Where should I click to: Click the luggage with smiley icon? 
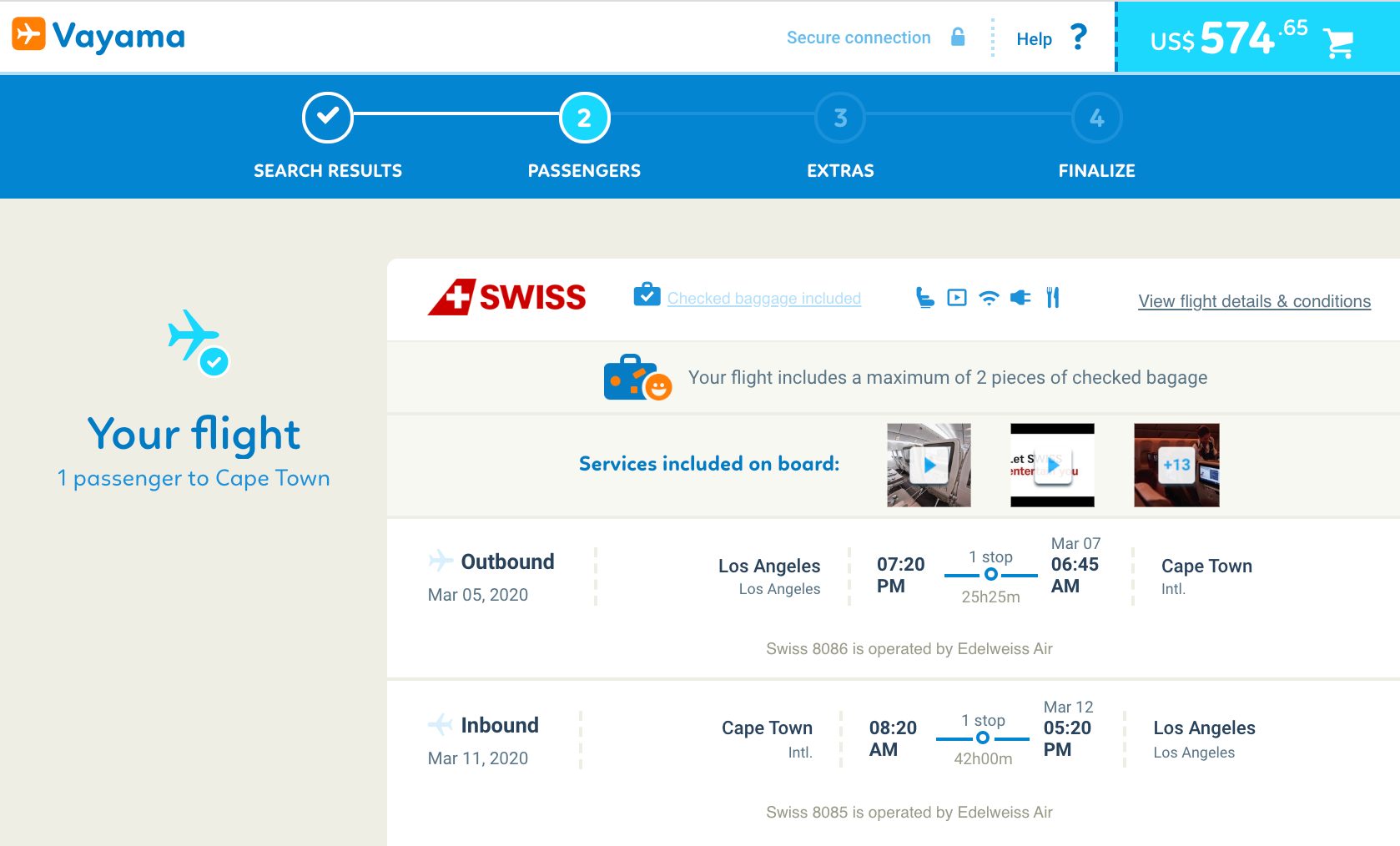coord(637,378)
